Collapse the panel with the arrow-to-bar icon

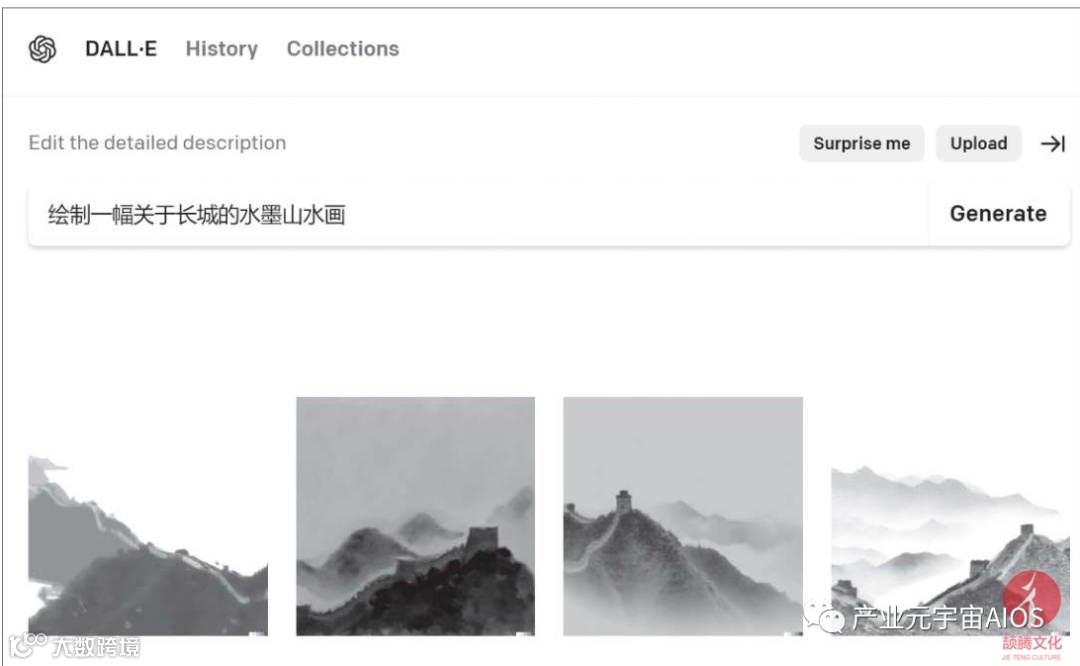1052,143
